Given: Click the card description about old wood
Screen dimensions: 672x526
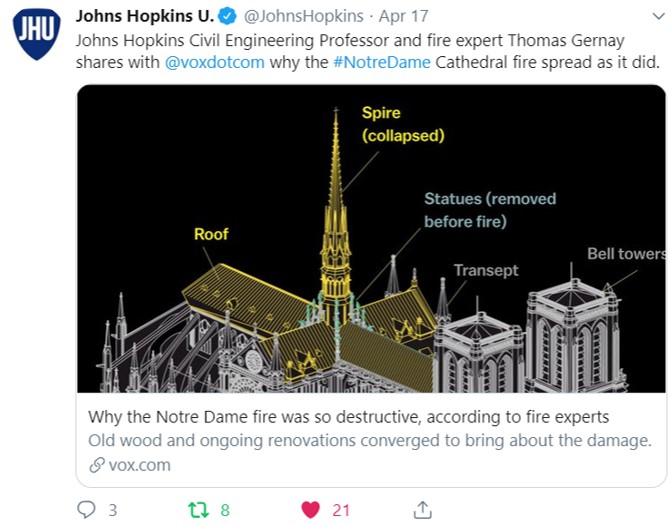Looking at the screenshot, I should pos(370,440).
